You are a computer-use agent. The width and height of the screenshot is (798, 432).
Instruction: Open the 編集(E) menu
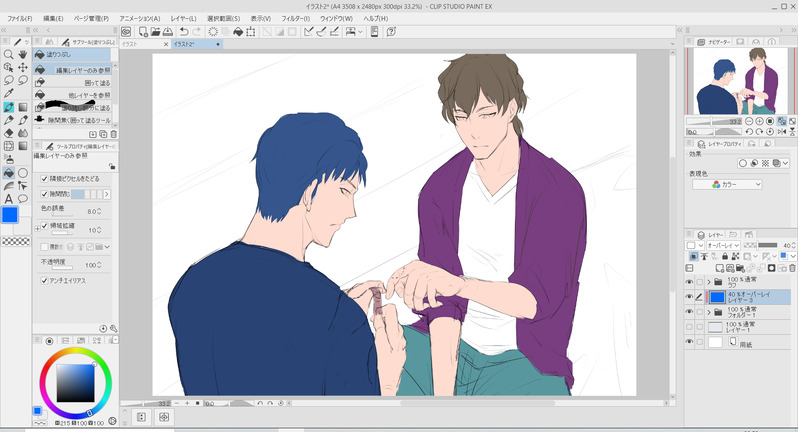pyautogui.click(x=53, y=18)
